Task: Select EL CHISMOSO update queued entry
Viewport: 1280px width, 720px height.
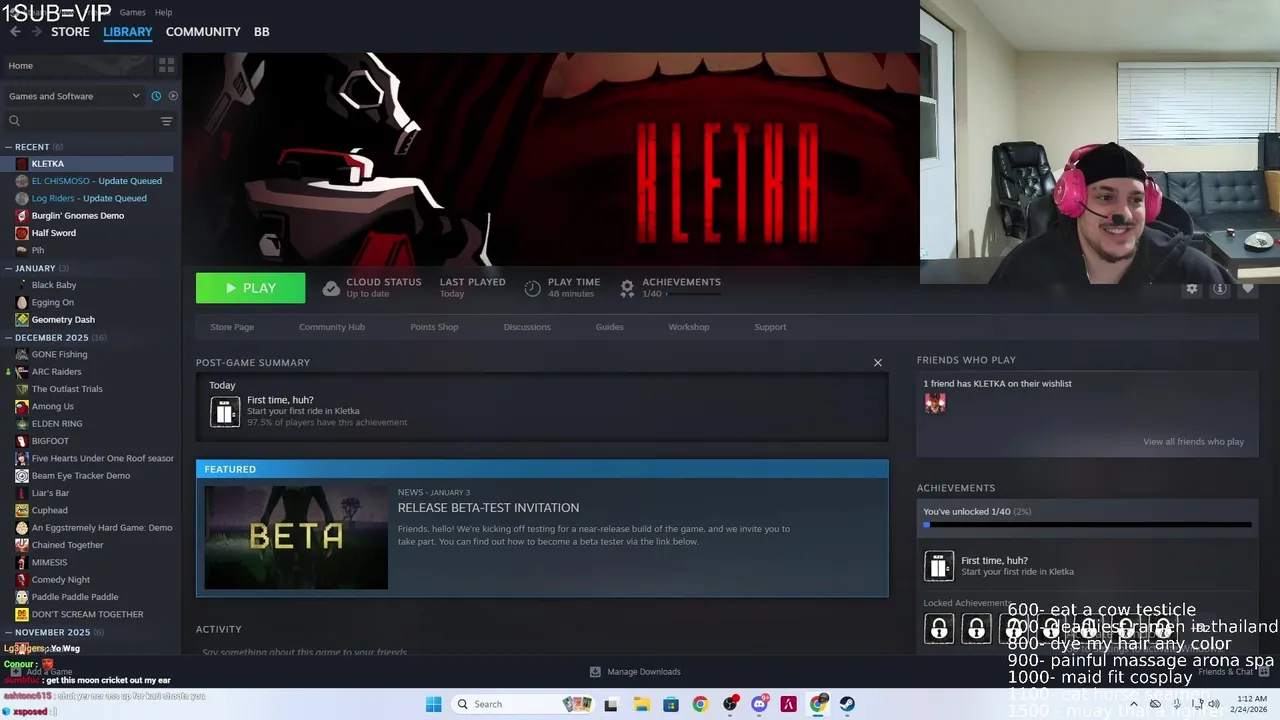Action: click(96, 181)
